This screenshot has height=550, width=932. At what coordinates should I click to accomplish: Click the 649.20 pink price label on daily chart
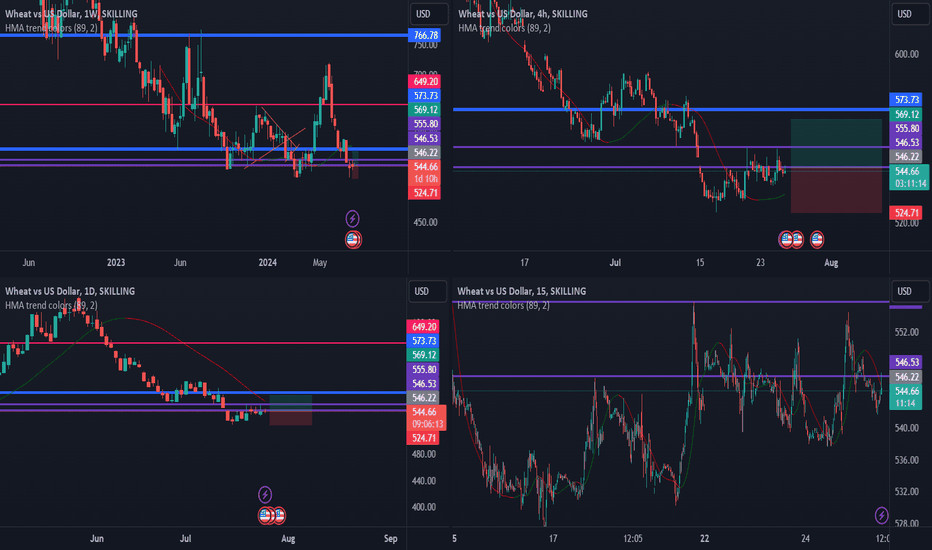425,327
